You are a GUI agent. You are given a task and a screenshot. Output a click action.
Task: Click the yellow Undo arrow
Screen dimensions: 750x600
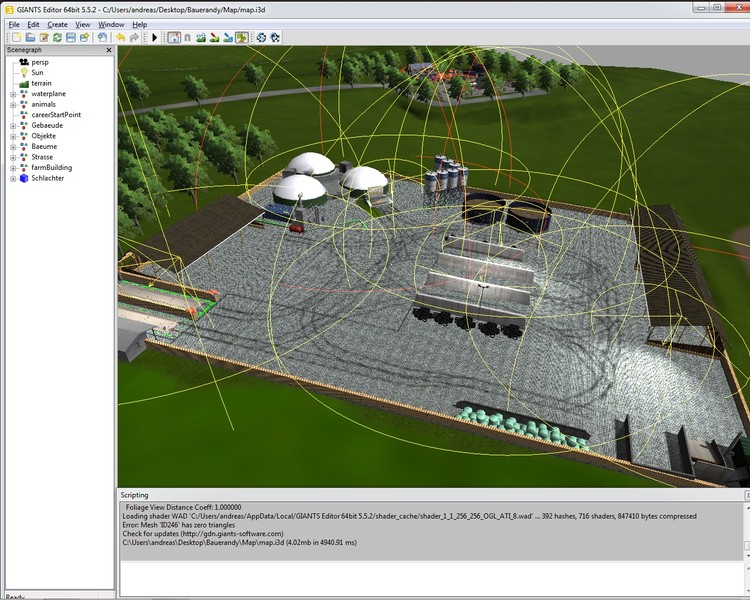pyautogui.click(x=121, y=37)
